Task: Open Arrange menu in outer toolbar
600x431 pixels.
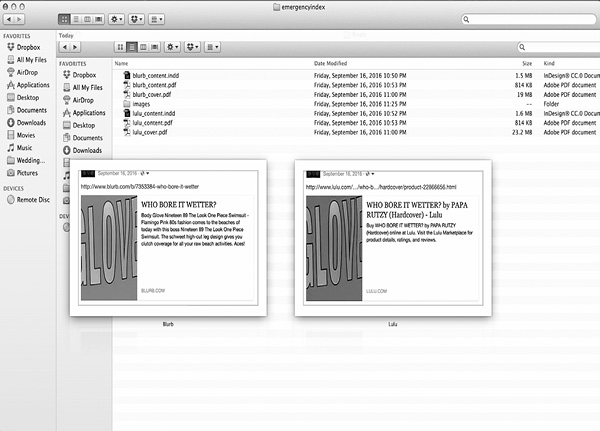Action: tap(157, 19)
